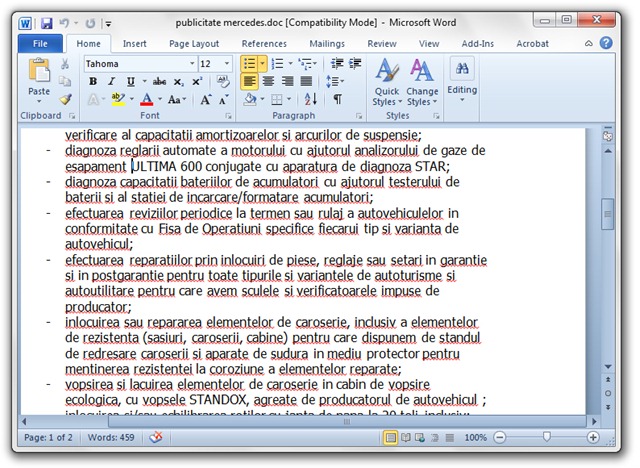Click the Save icon in Quick Access Toolbar
This screenshot has height=468, width=640.
(x=47, y=23)
